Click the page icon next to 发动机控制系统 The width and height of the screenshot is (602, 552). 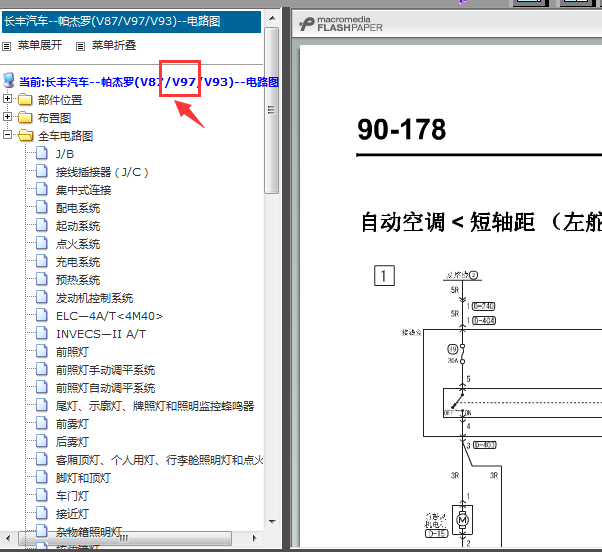click(42, 297)
